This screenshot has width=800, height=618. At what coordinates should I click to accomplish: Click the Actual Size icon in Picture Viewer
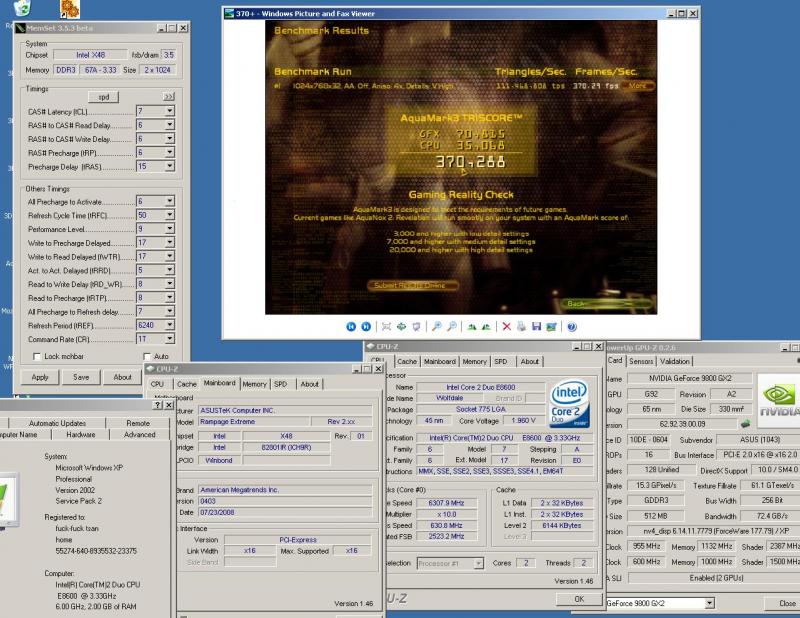[402, 327]
